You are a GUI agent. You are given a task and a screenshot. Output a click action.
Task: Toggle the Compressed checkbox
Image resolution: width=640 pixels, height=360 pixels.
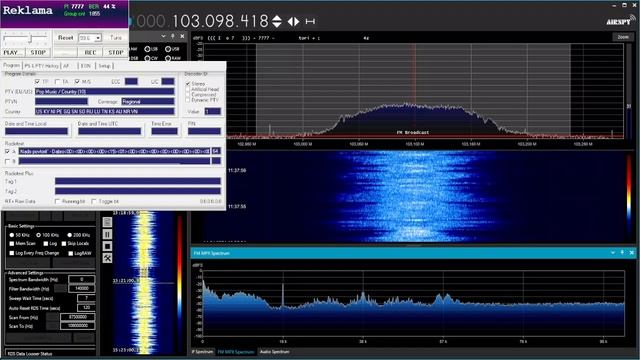[188, 94]
